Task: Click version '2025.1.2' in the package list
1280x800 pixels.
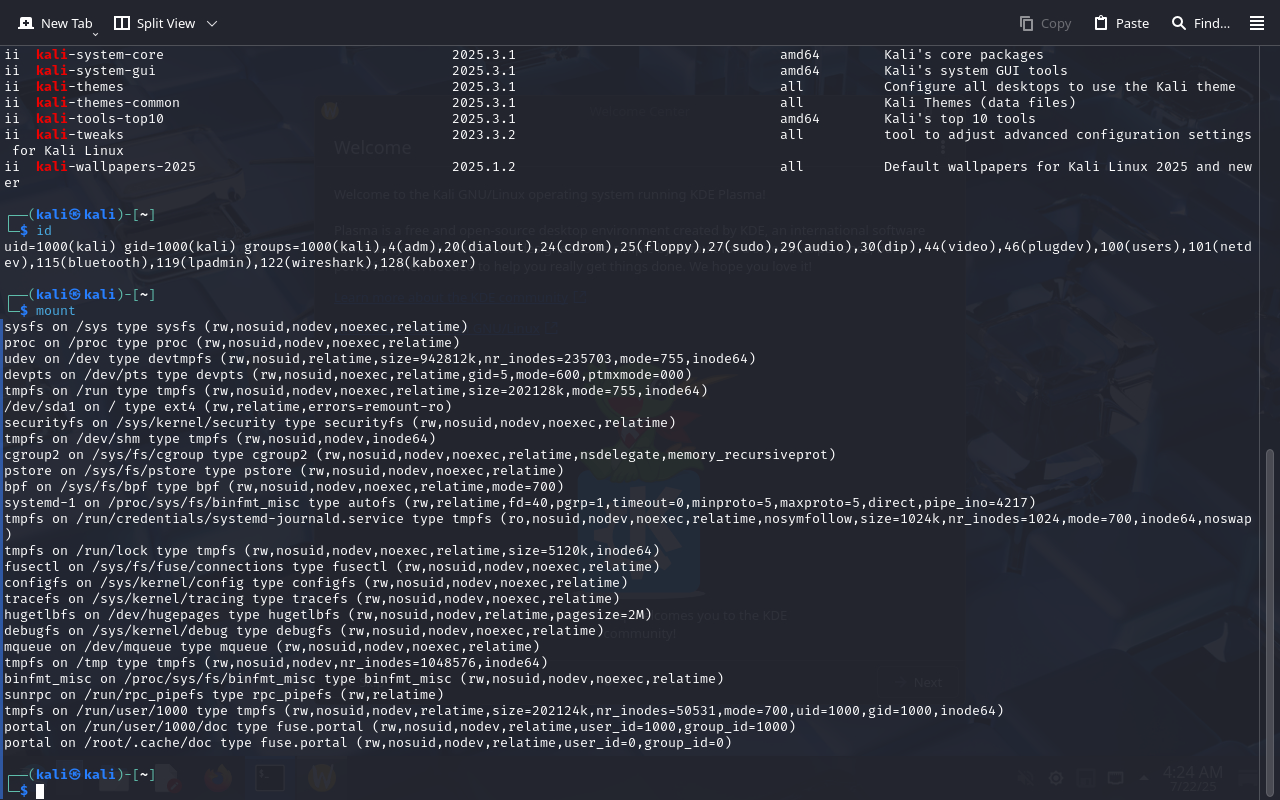Action: 484,167
